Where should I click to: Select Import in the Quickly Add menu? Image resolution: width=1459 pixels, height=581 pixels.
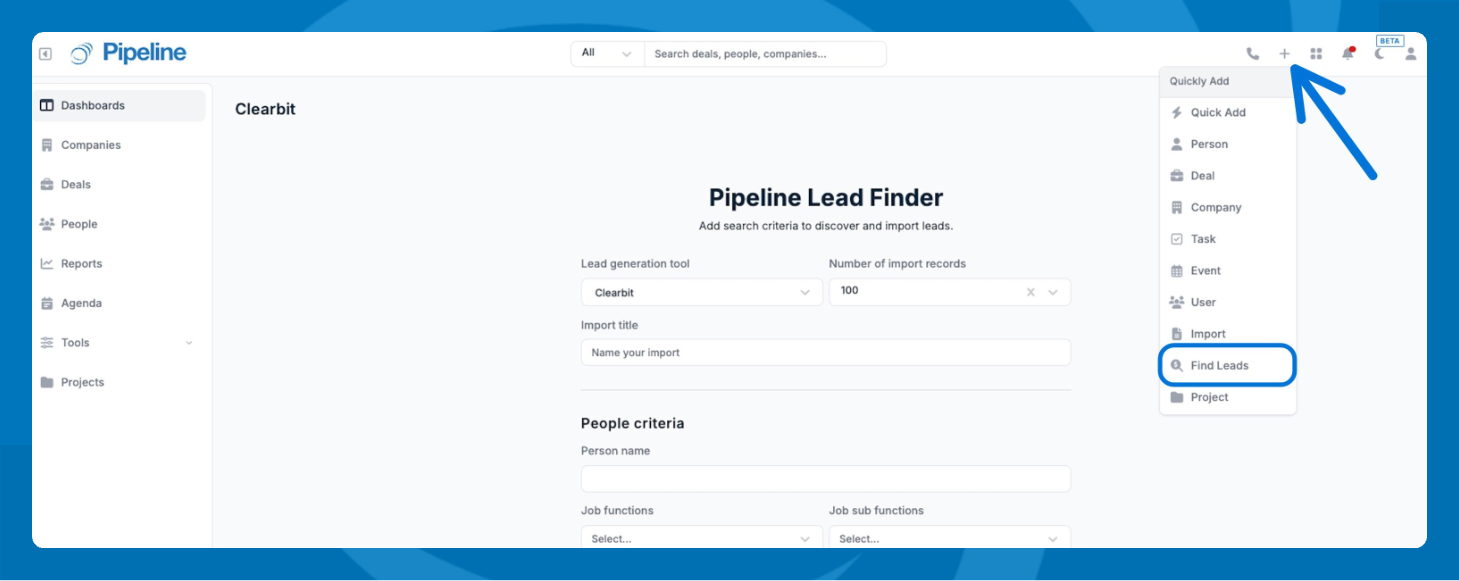pyautogui.click(x=1207, y=334)
